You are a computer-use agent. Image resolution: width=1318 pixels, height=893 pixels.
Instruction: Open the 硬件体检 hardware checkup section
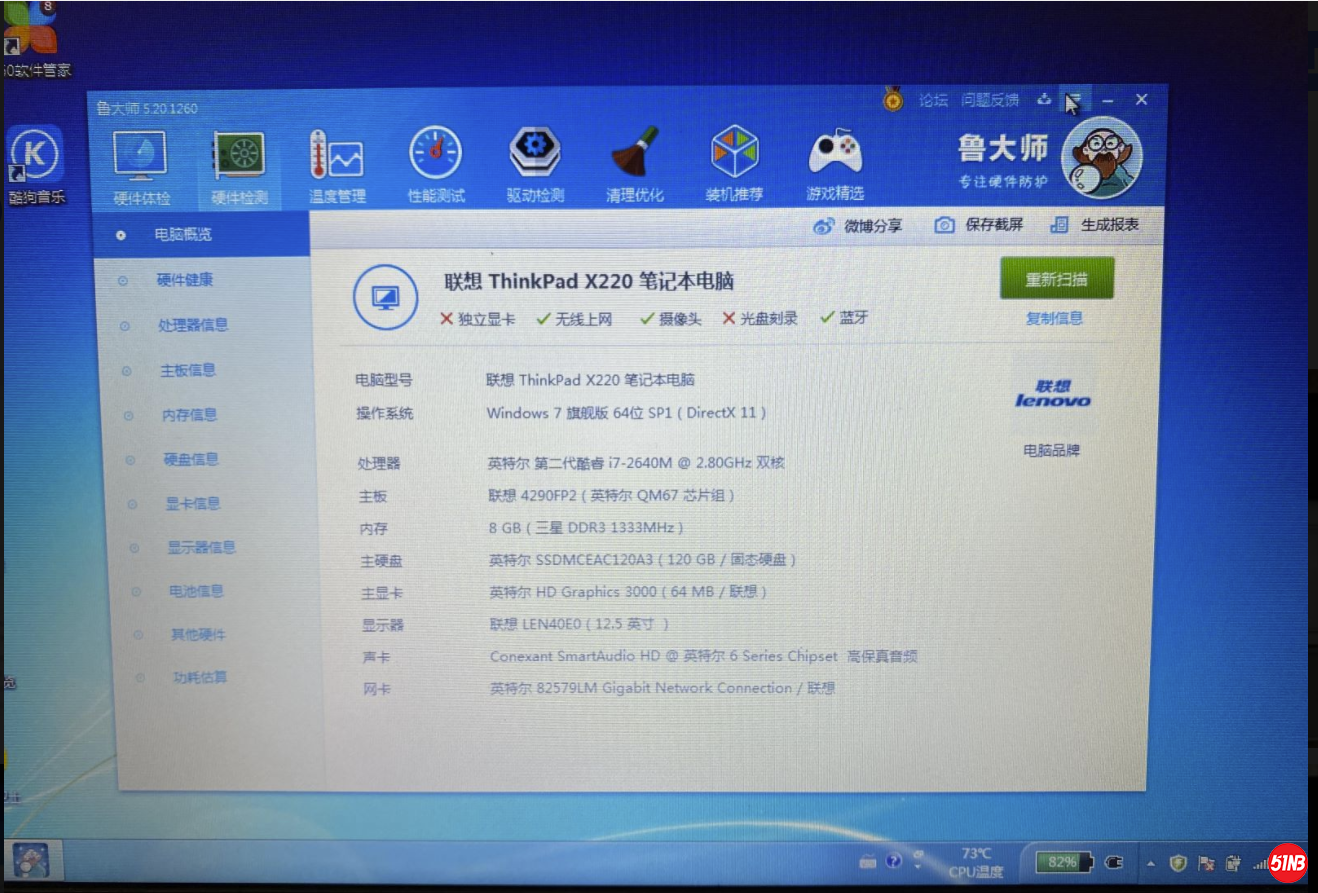[141, 167]
